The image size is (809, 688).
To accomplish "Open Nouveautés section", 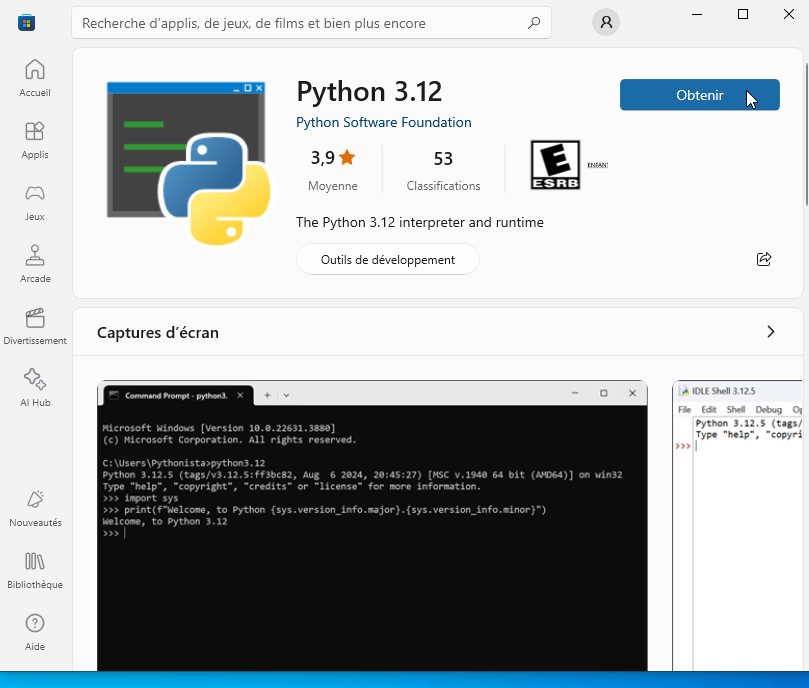I will coord(35,508).
